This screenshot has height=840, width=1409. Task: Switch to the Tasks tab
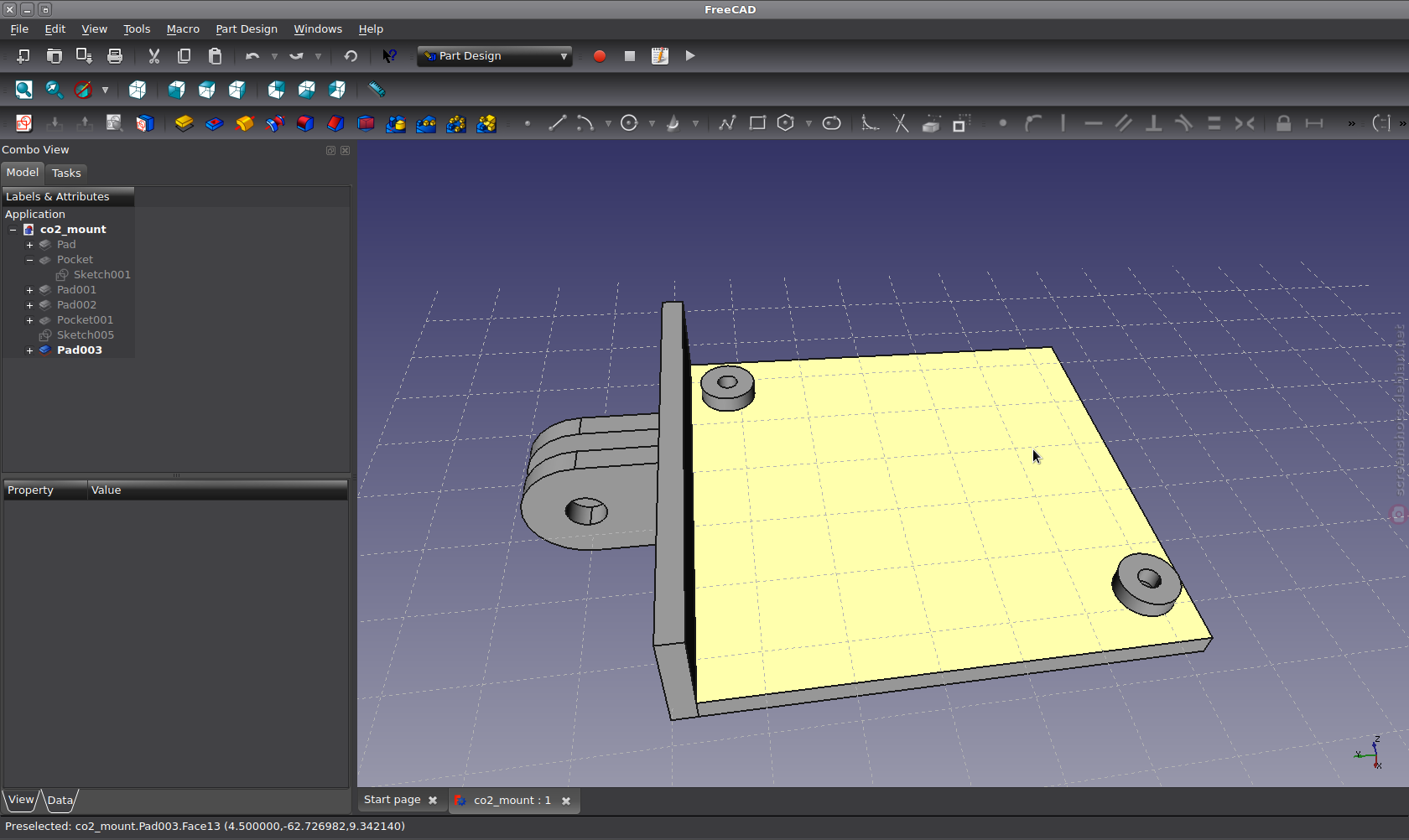(x=66, y=173)
